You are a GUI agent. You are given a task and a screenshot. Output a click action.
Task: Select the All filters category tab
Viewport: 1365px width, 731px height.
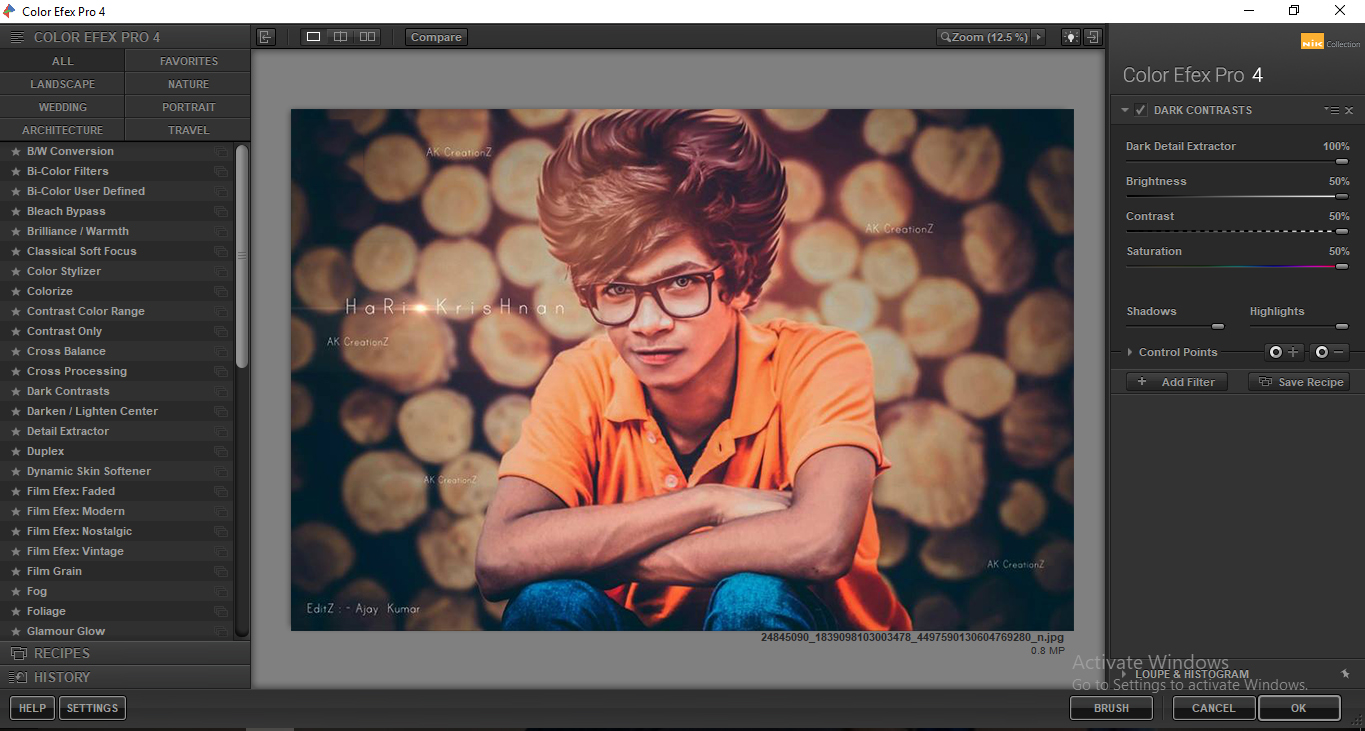62,61
